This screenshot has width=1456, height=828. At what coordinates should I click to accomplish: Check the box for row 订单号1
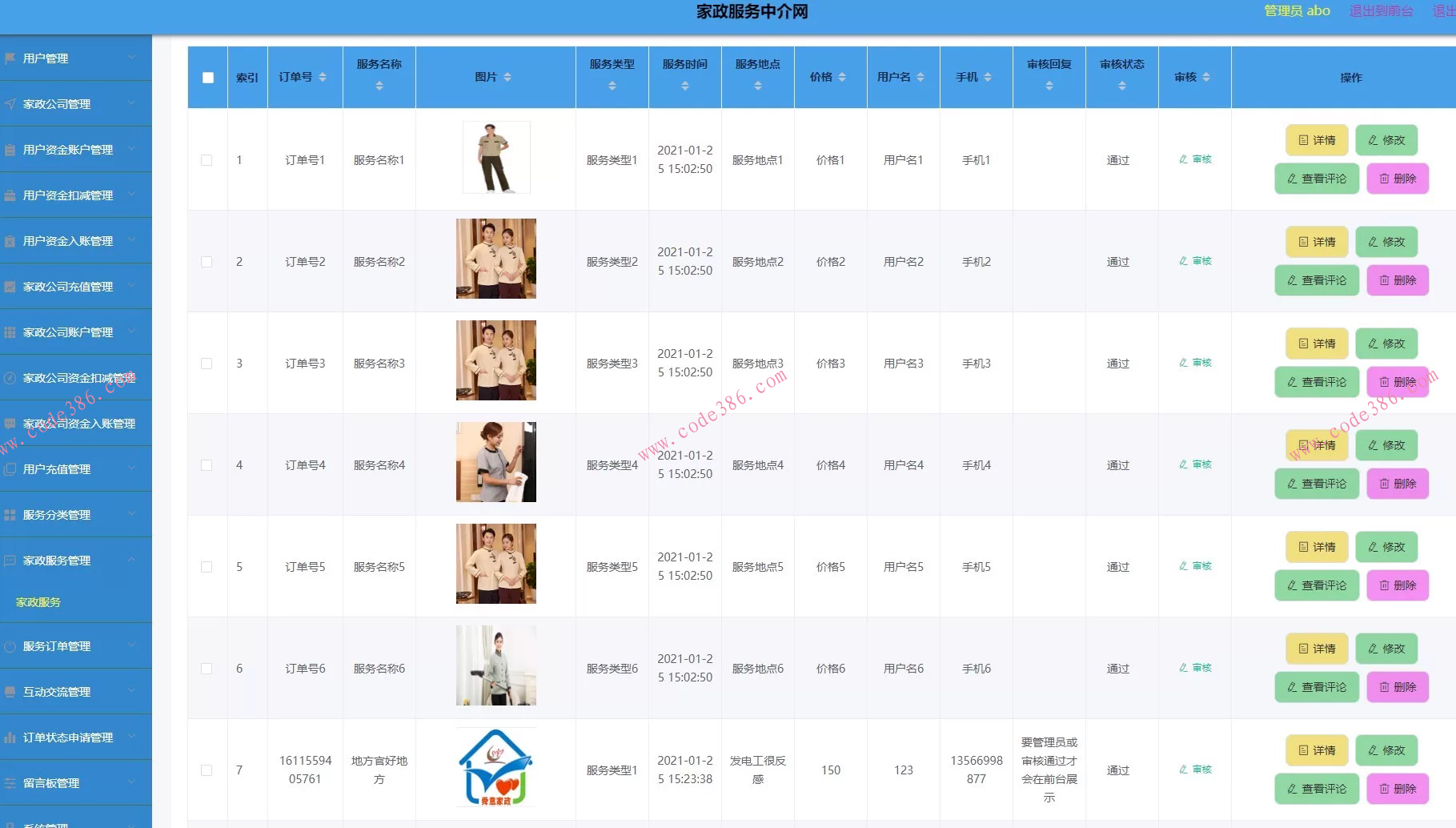[207, 160]
